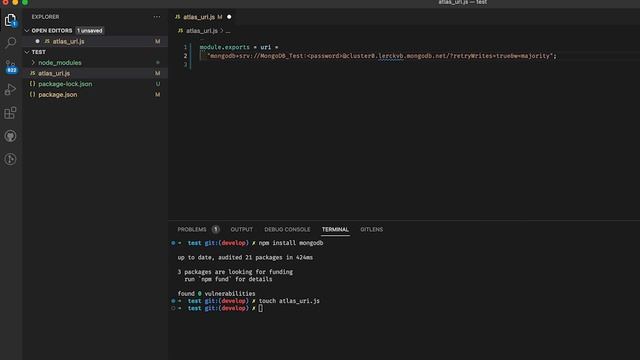Open the Extensions view icon
Screen dimensions: 640x360
pos(10,113)
